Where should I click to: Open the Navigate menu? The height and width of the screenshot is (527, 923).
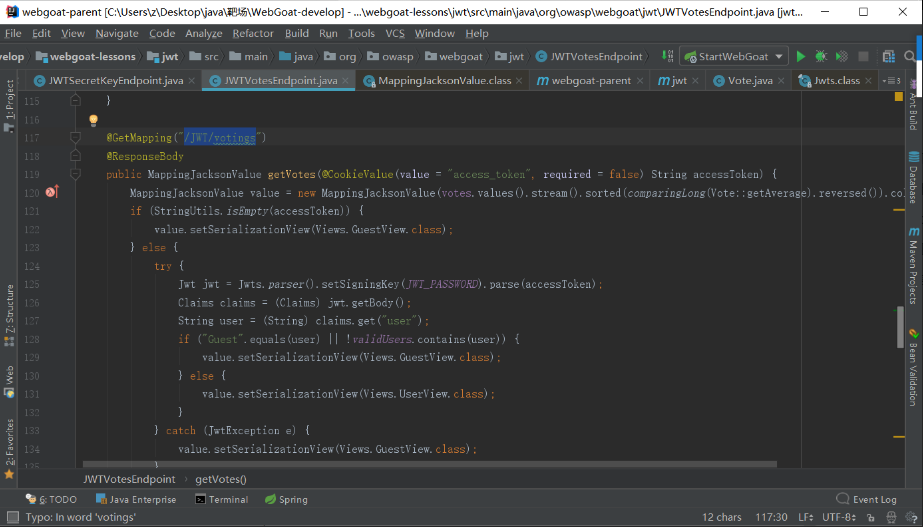pos(117,34)
